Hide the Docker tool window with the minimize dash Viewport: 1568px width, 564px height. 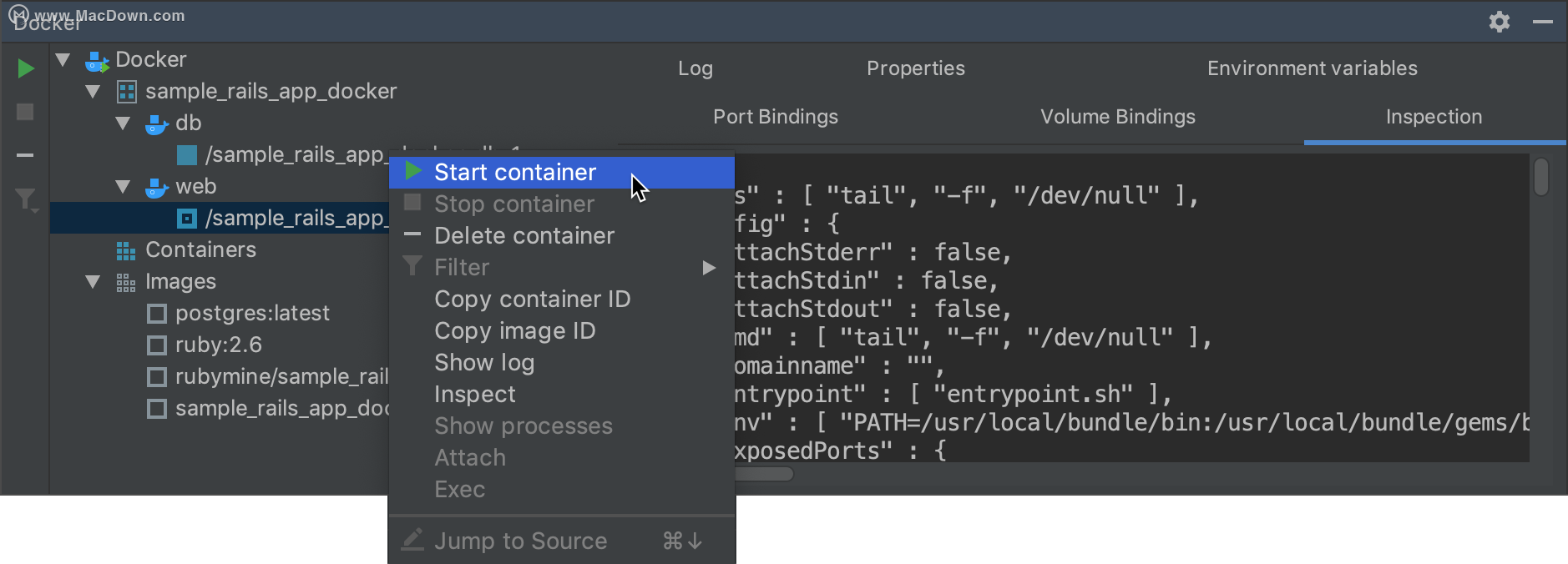click(1543, 22)
